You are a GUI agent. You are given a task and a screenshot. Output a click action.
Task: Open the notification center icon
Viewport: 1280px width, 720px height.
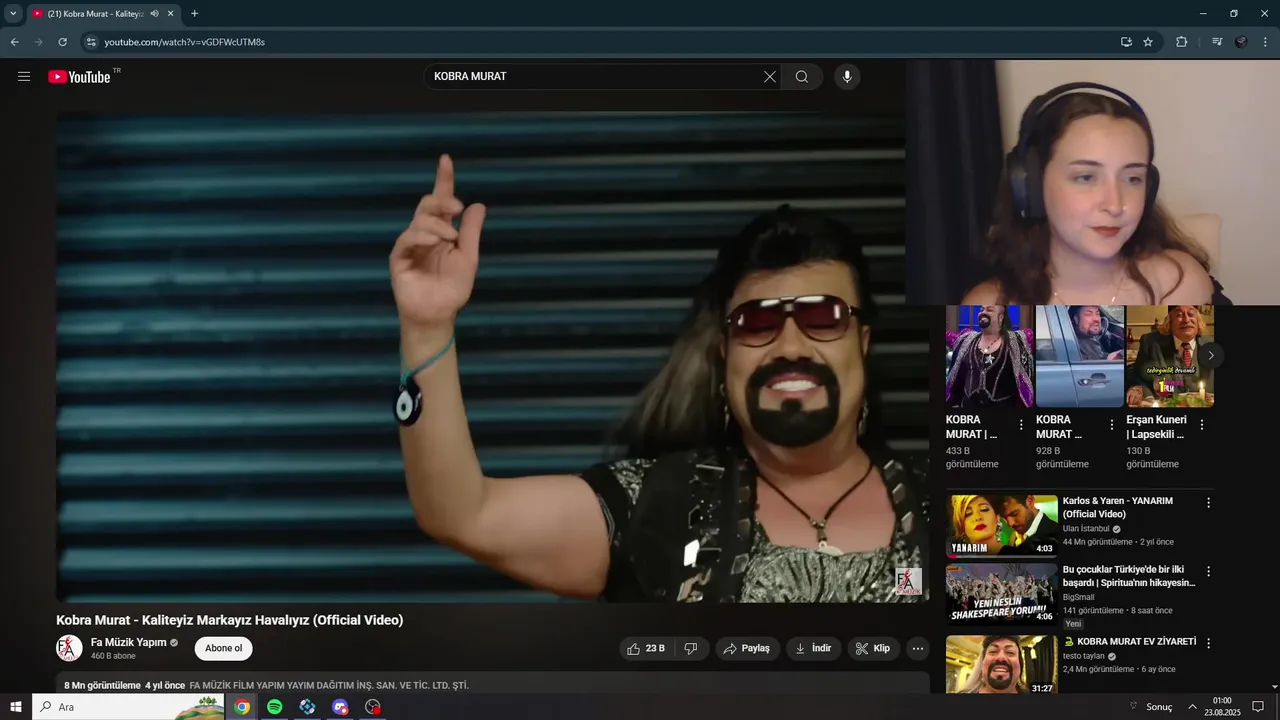[1258, 707]
